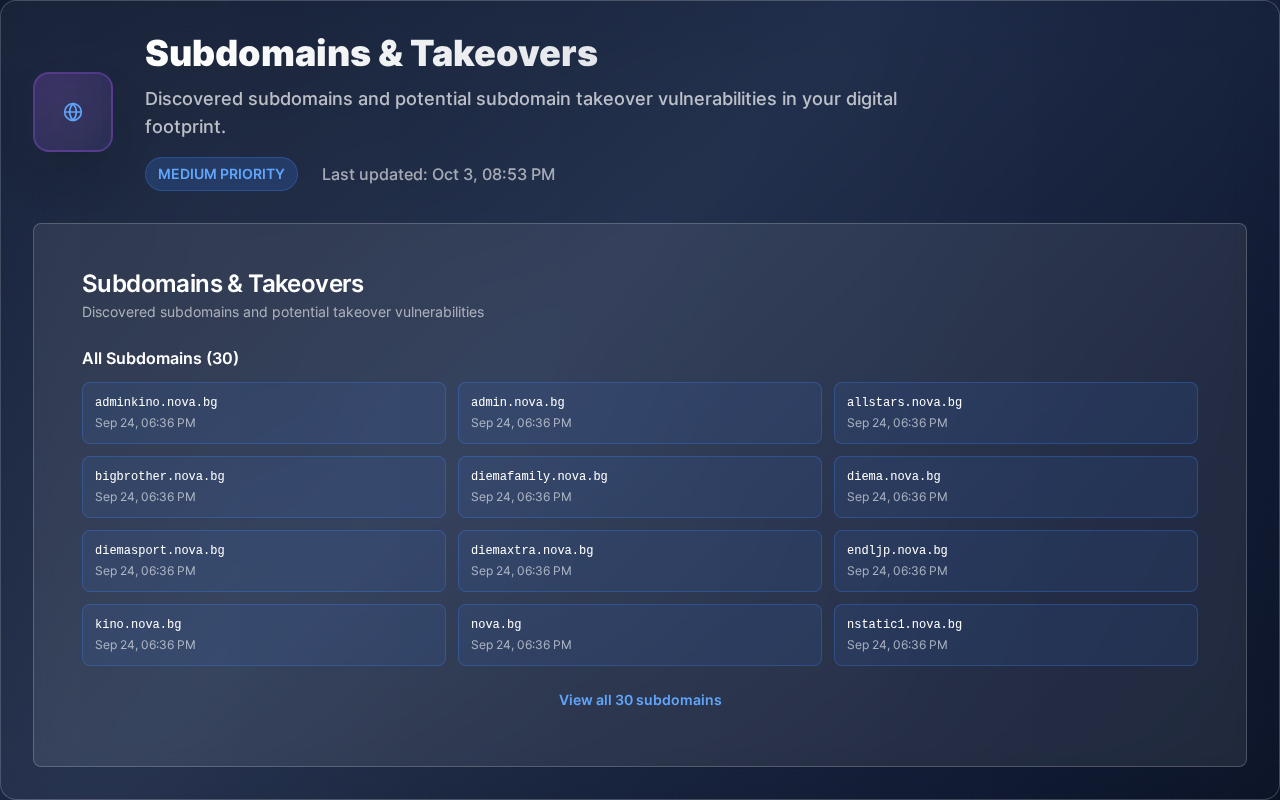The image size is (1280, 800).
Task: Open the diemafamily.nova.bg entry
Action: (640, 486)
